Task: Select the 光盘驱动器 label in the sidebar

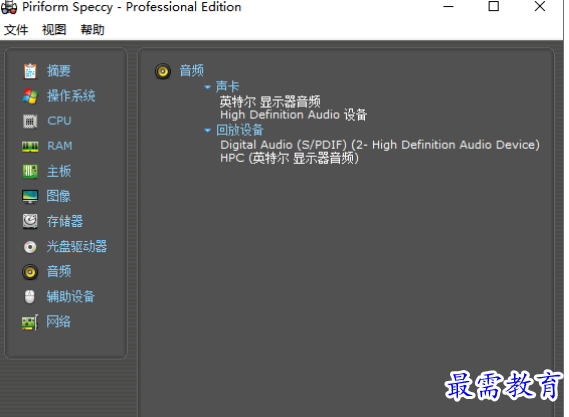Action: point(77,246)
